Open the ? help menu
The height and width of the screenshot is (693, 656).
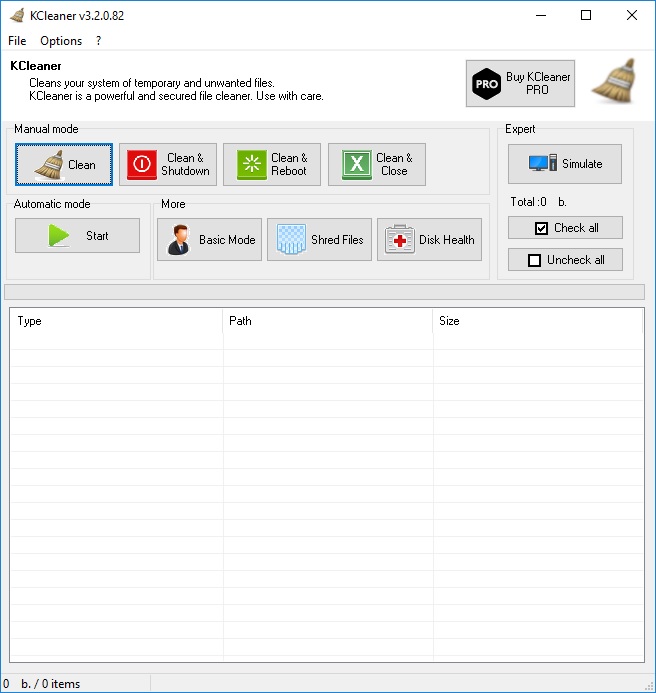click(x=99, y=41)
